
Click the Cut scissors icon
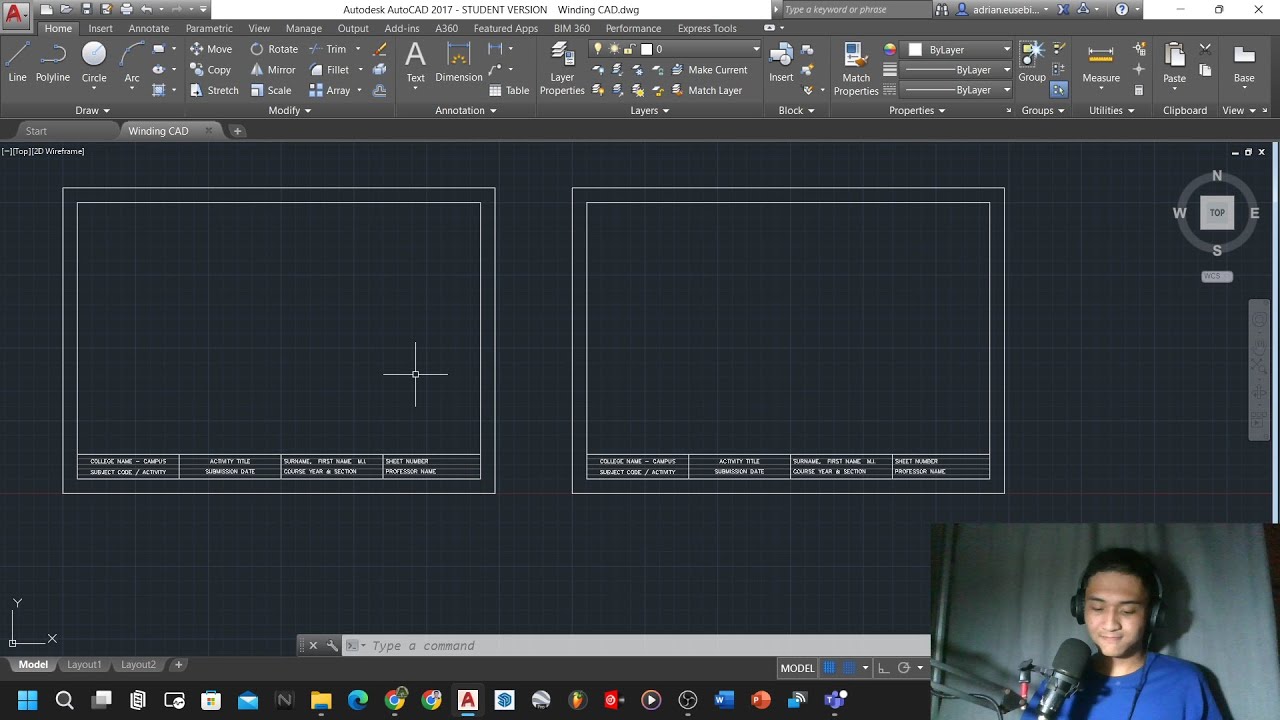tap(1205, 49)
